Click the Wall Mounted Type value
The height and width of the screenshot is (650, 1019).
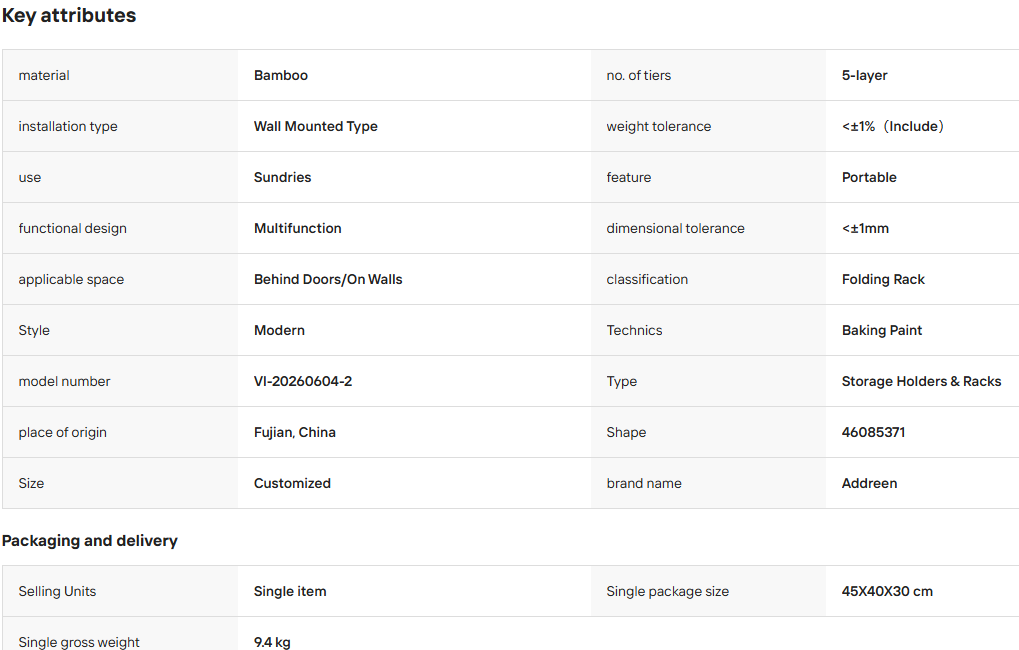point(316,126)
